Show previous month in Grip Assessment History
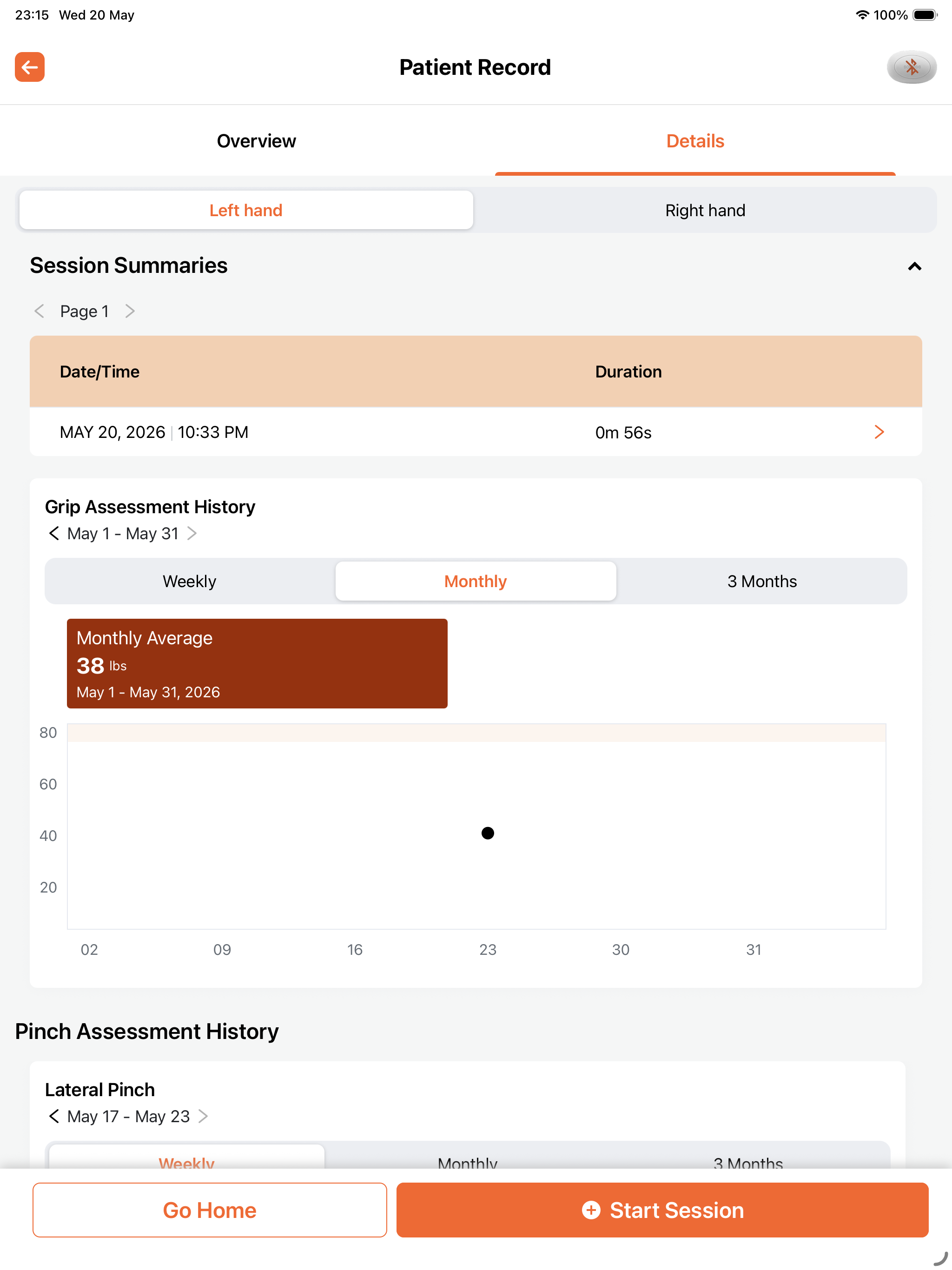This screenshot has height=1270, width=952. pyautogui.click(x=54, y=533)
